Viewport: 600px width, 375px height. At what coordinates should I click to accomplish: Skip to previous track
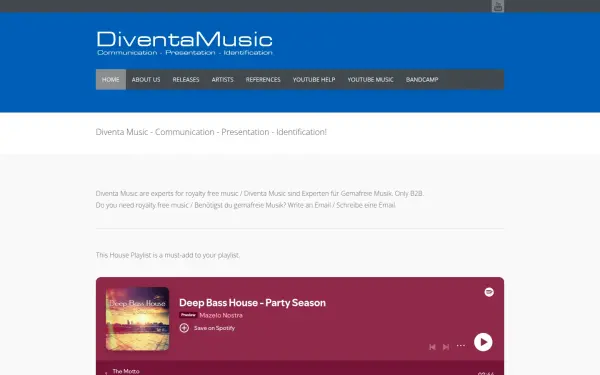[432, 347]
